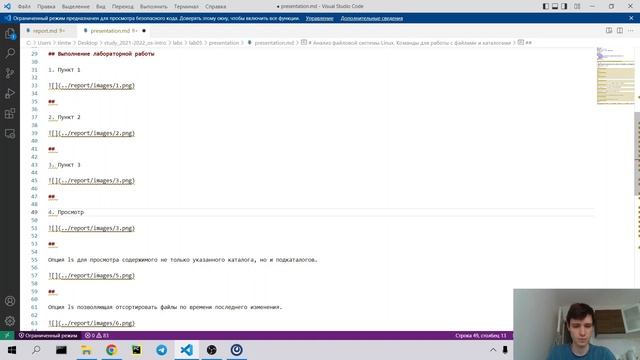Open the Remote Explorer view
The image size is (640, 360).
(x=10, y=133)
